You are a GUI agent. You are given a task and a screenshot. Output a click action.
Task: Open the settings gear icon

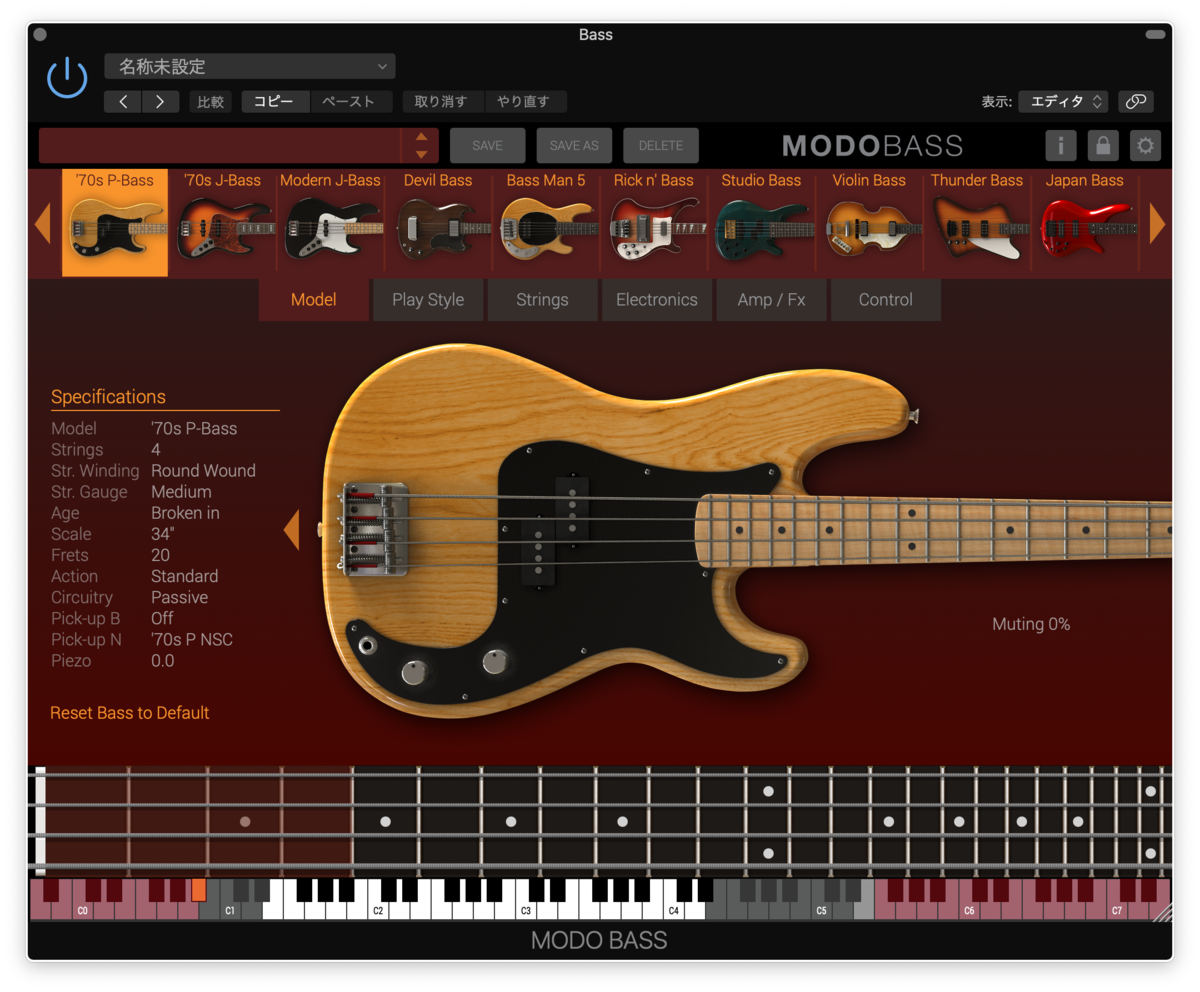click(1145, 145)
